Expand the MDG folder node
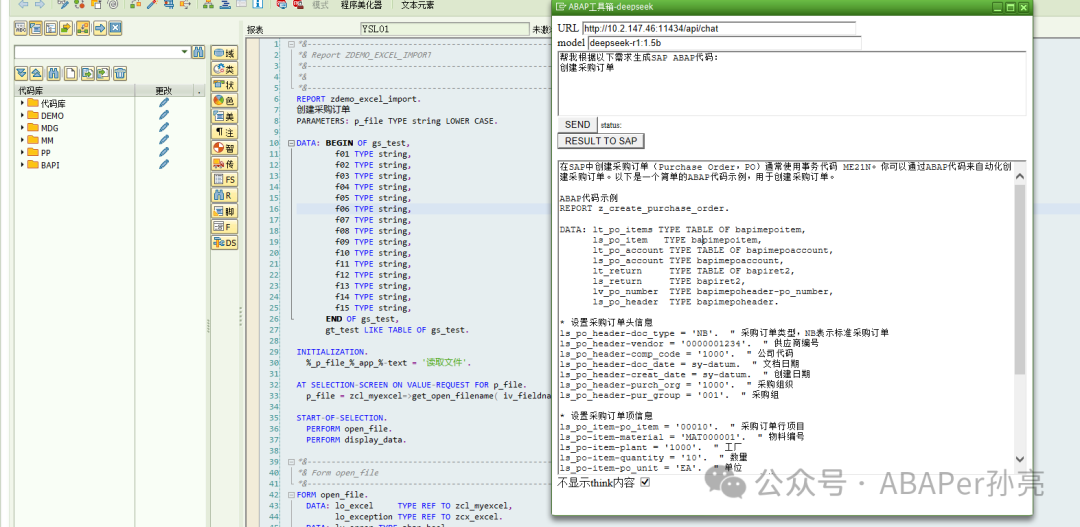Image resolution: width=1080 pixels, height=527 pixels. pos(22,128)
